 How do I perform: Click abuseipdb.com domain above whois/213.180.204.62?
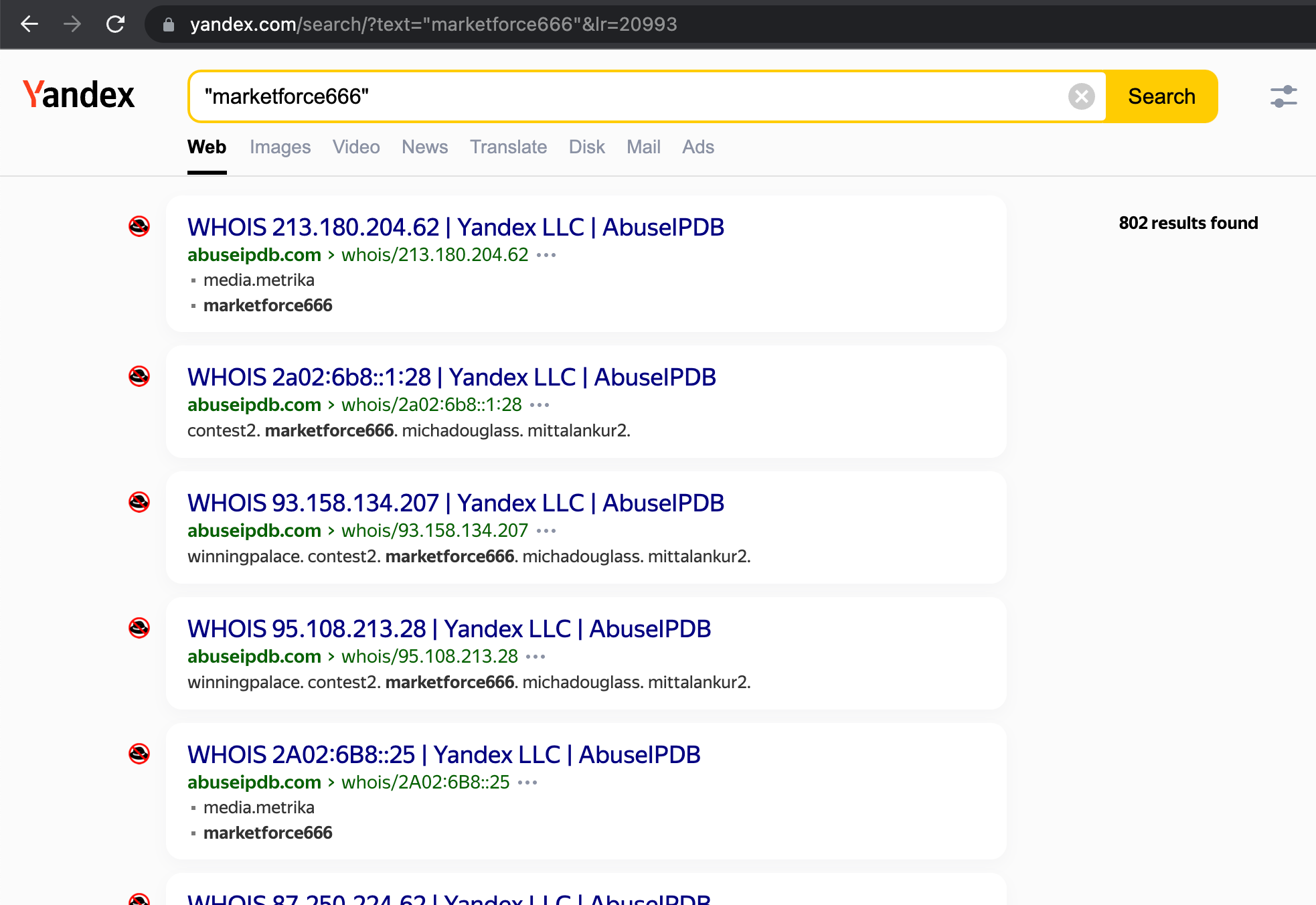click(254, 255)
